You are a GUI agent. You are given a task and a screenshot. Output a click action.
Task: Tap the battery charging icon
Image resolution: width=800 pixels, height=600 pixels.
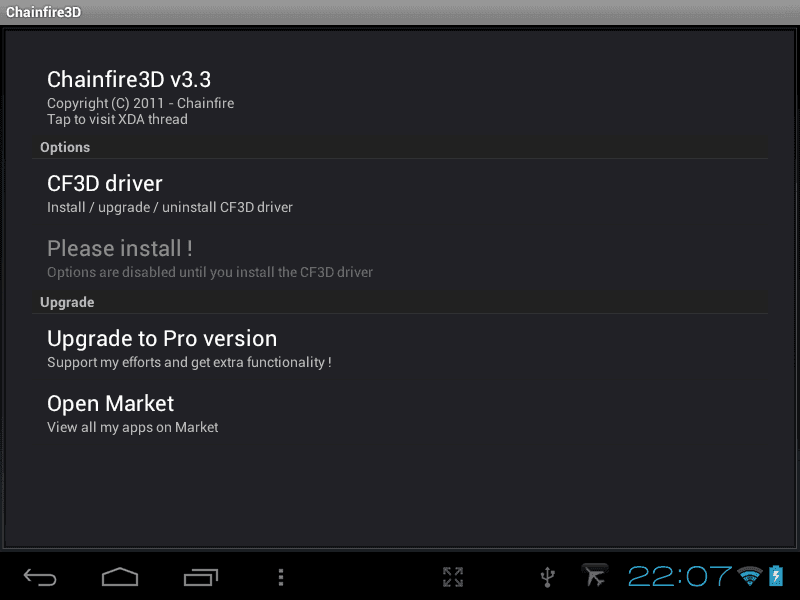(776, 576)
